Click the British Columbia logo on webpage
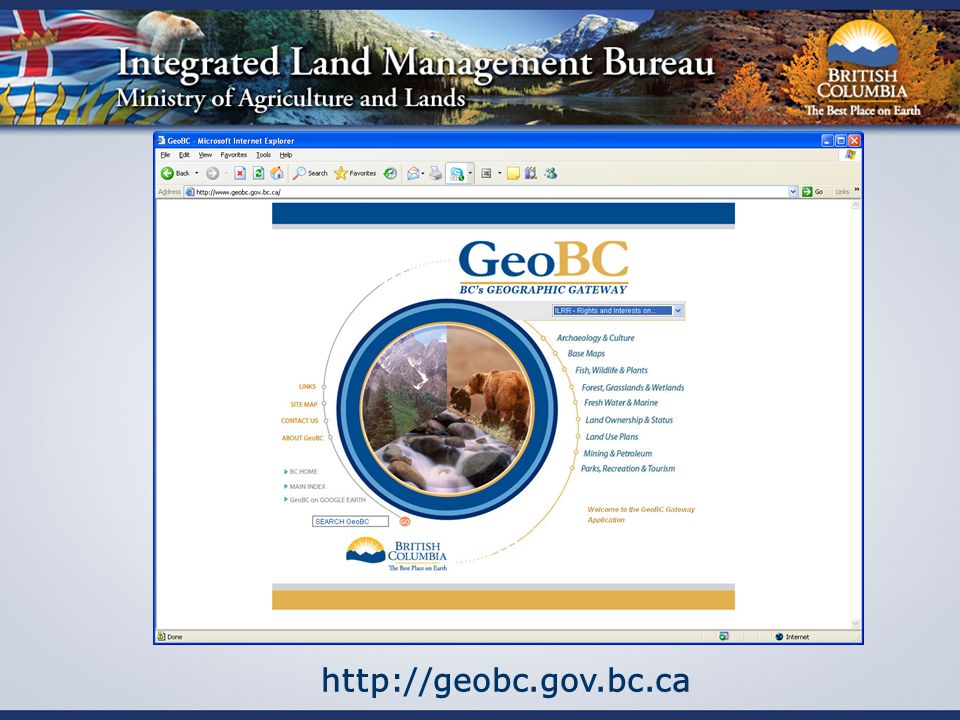Image resolution: width=960 pixels, height=720 pixels. pyautogui.click(x=396, y=554)
